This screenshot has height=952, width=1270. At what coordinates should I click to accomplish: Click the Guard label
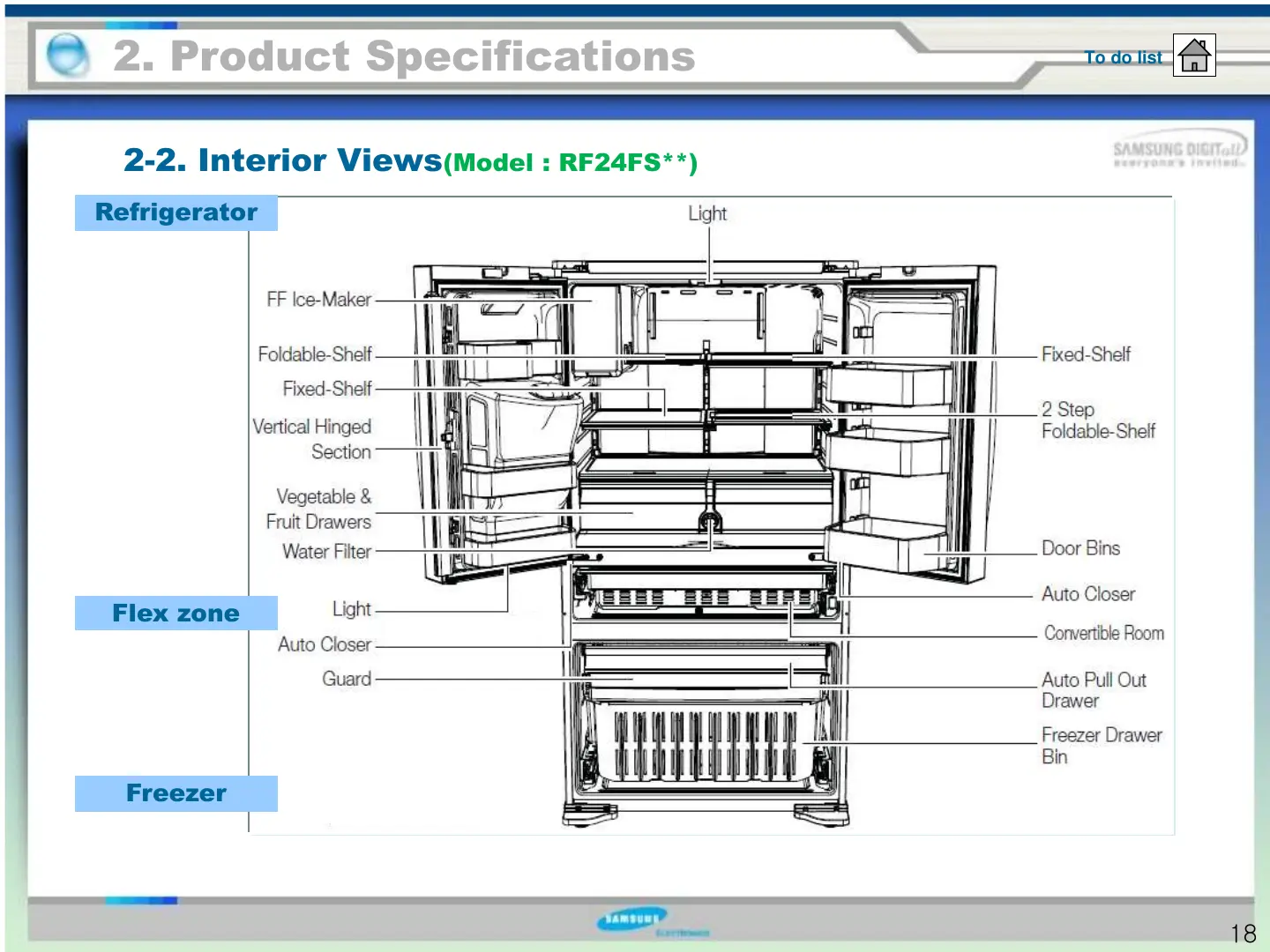tap(347, 679)
